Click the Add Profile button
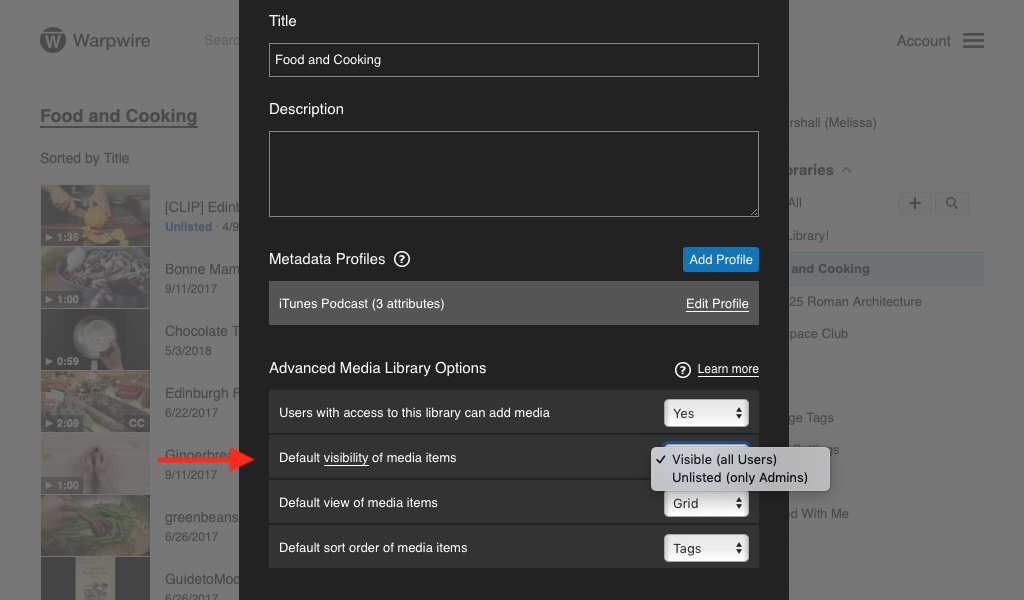 point(720,259)
